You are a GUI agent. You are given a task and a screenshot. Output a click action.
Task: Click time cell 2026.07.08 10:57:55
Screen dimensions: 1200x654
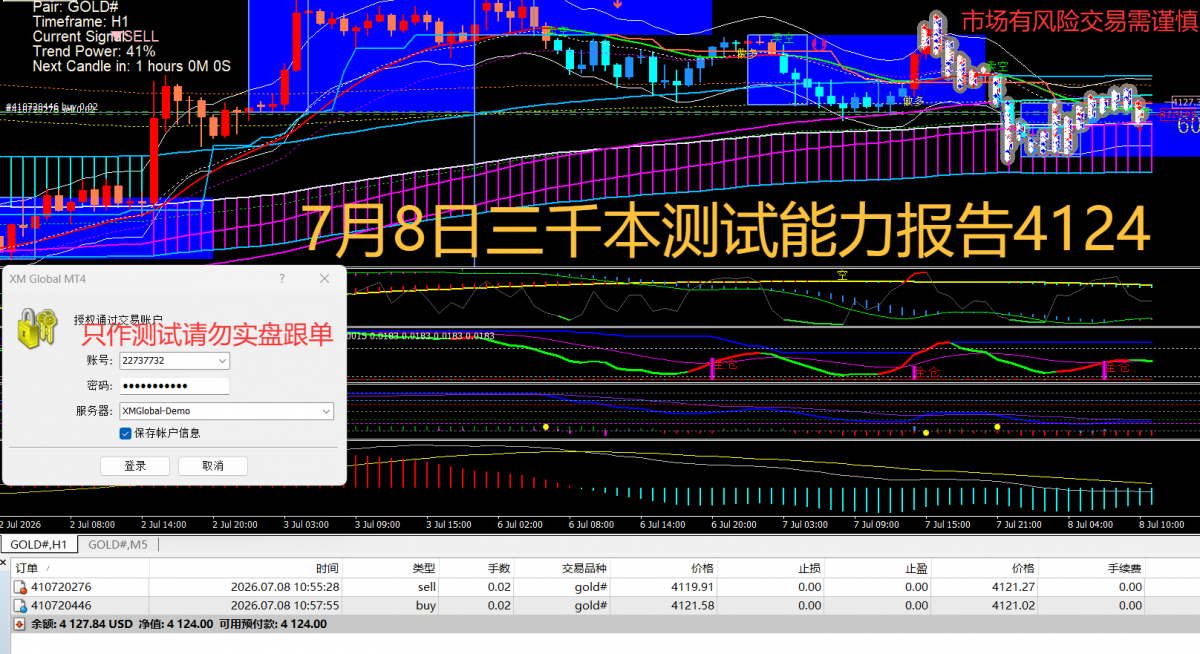click(x=284, y=605)
